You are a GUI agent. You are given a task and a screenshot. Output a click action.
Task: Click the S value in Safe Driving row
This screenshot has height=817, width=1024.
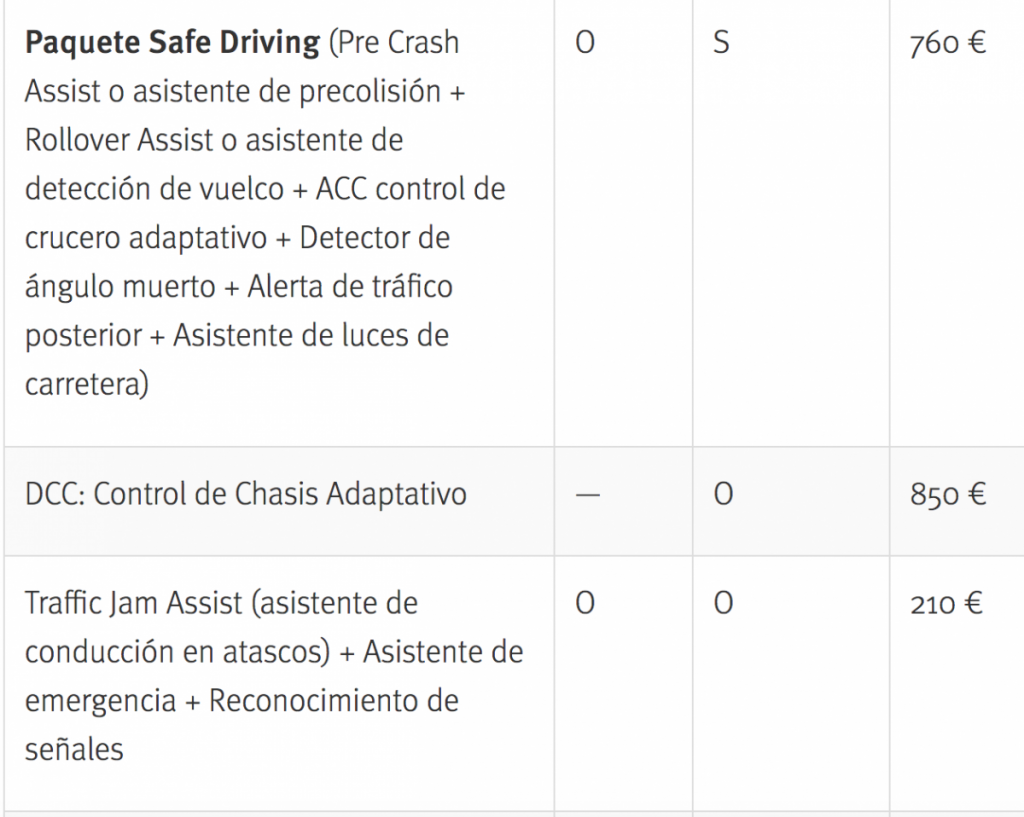point(721,45)
